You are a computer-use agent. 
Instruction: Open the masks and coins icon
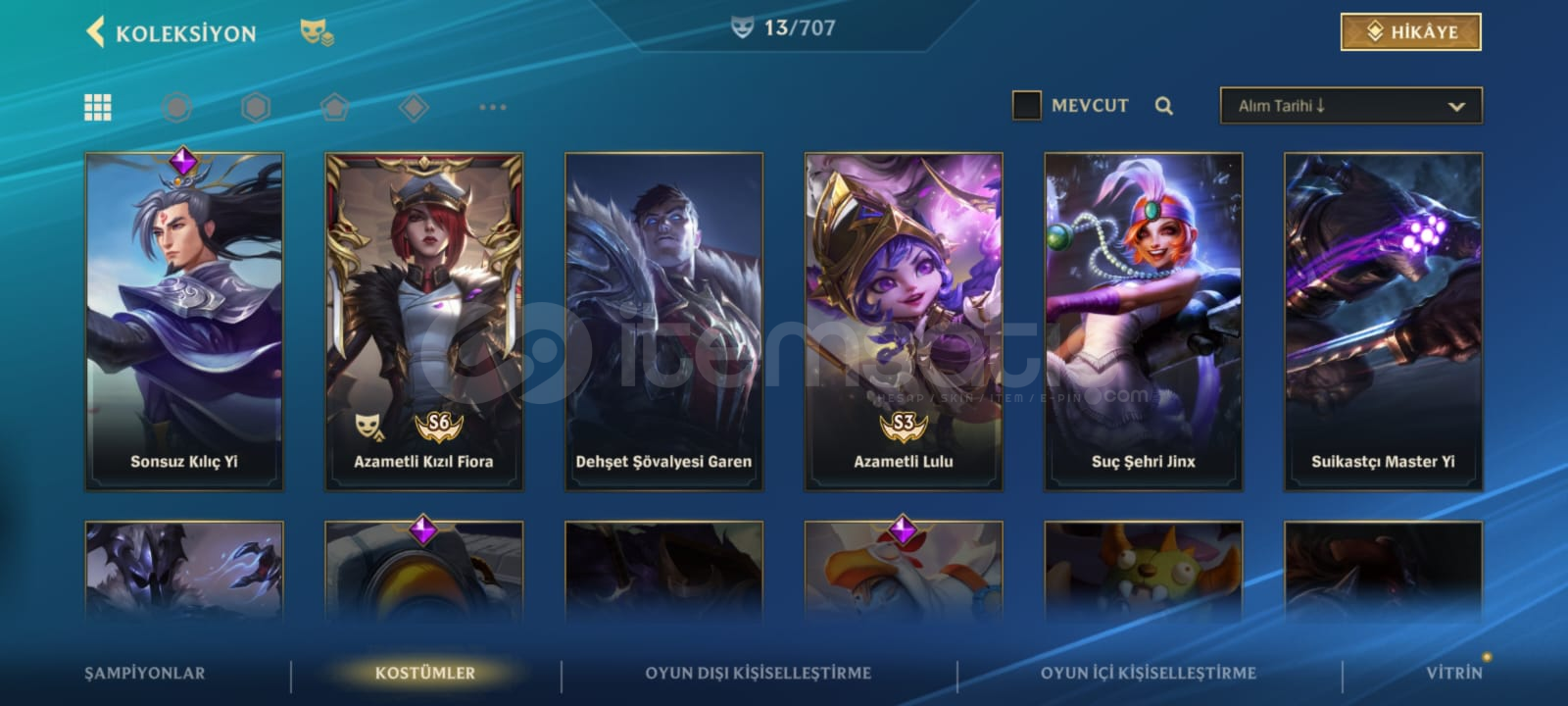point(317,32)
